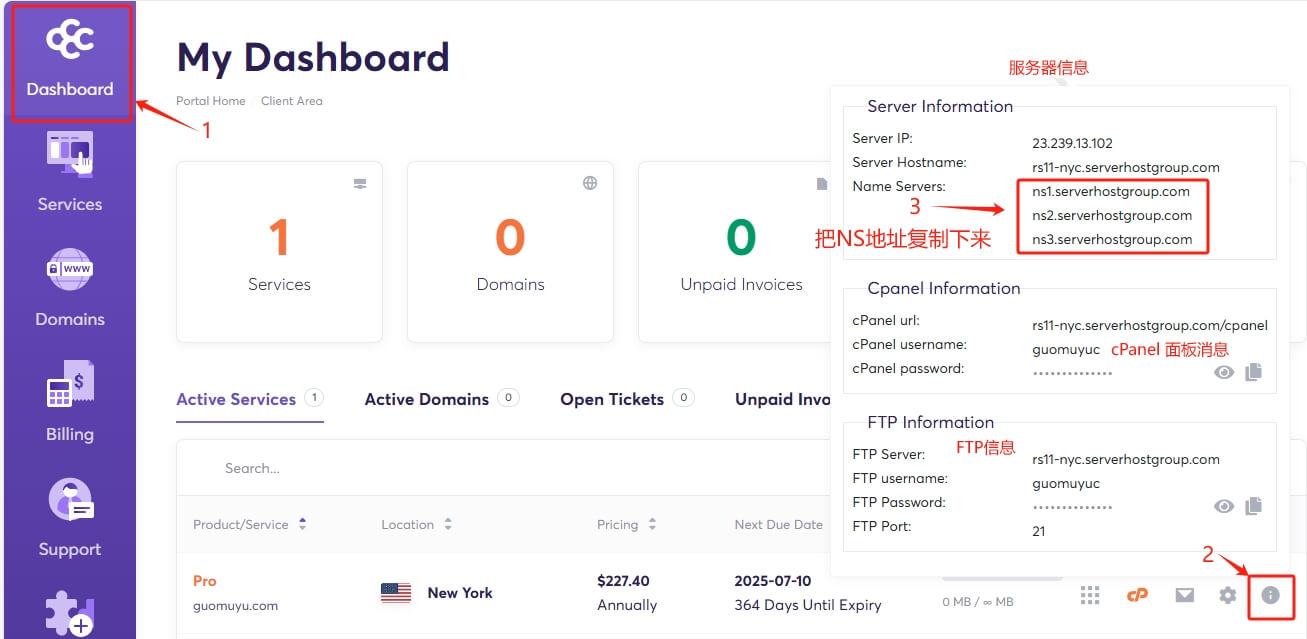Copy the cPanel password
1307x639 pixels.
coord(1254,372)
